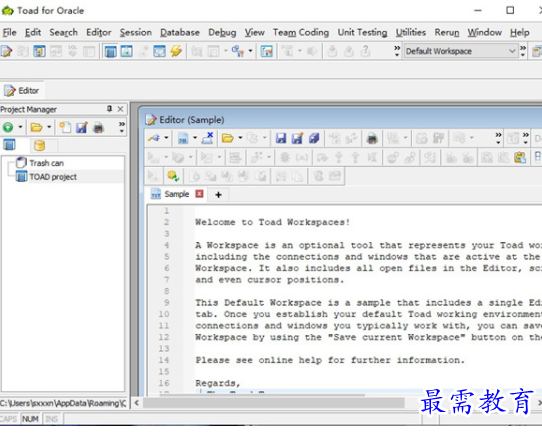Open the Schema Browser toolbar icon
542x433 pixels.
(39, 51)
